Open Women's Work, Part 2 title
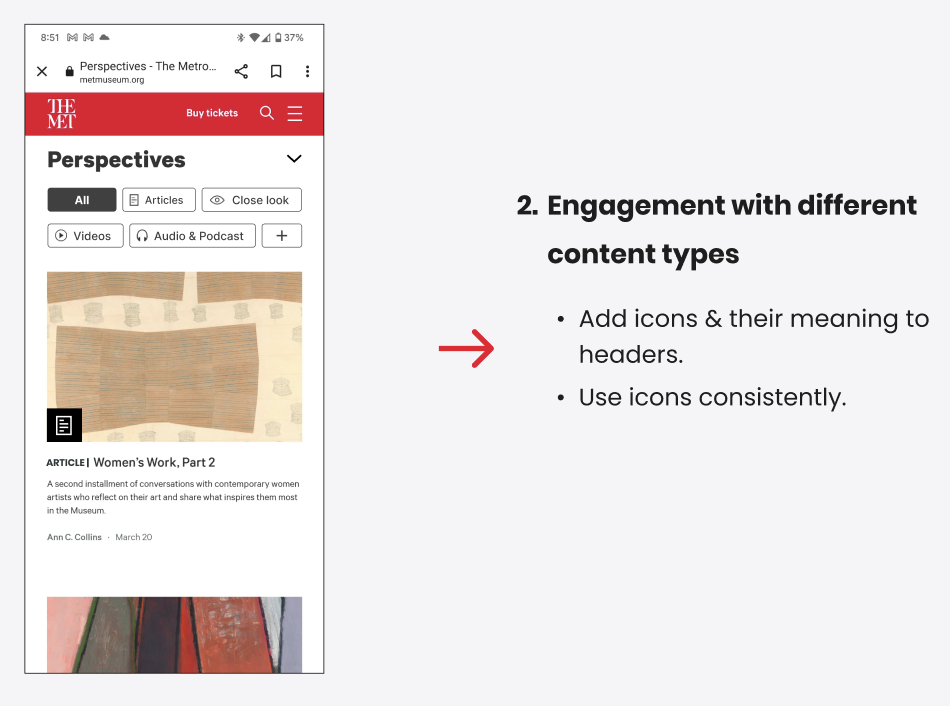950x706 pixels. [x=154, y=462]
